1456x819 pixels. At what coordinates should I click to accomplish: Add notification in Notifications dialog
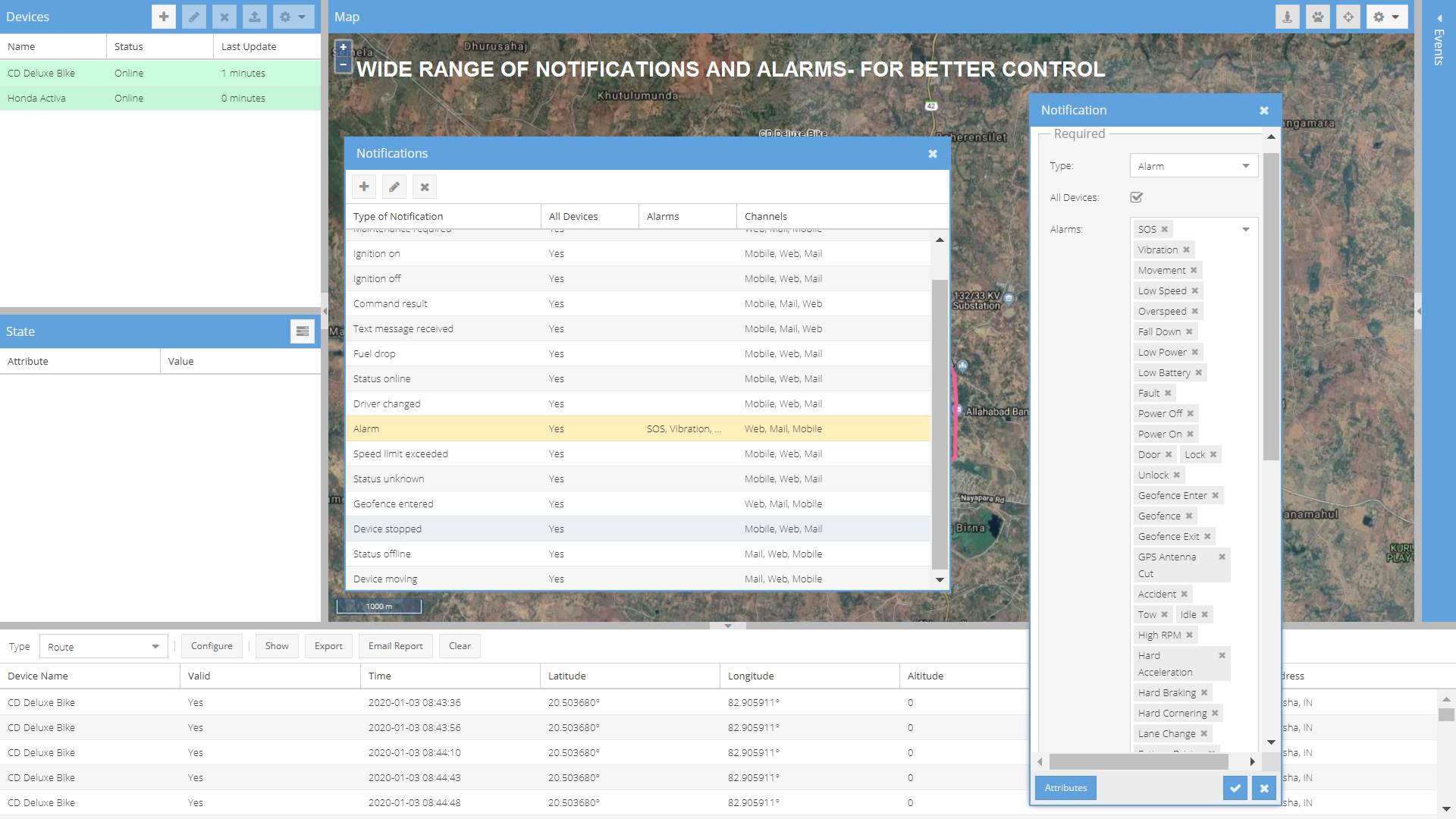pyautogui.click(x=364, y=187)
